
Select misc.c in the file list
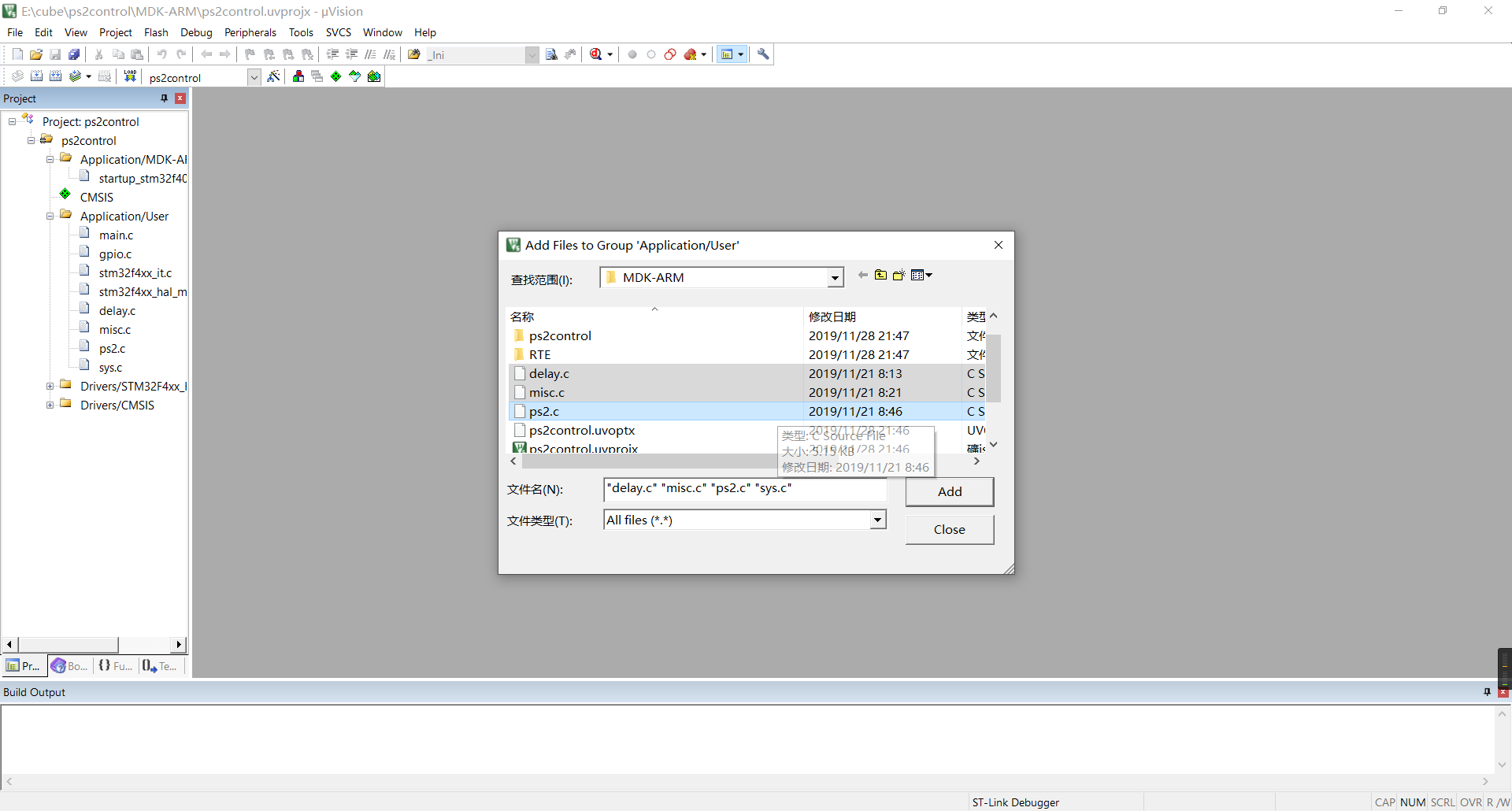pyautogui.click(x=746, y=392)
